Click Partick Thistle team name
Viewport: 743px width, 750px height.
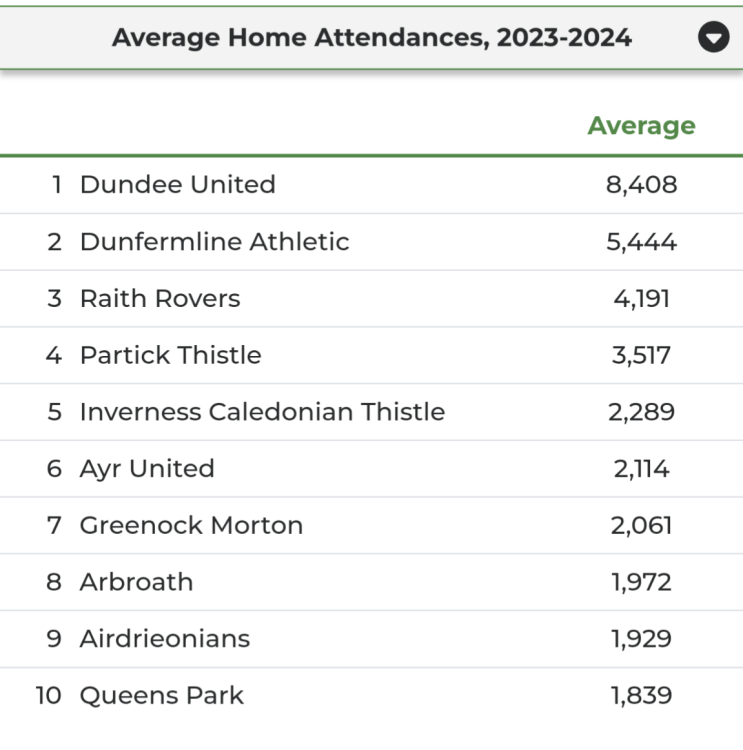click(x=170, y=355)
